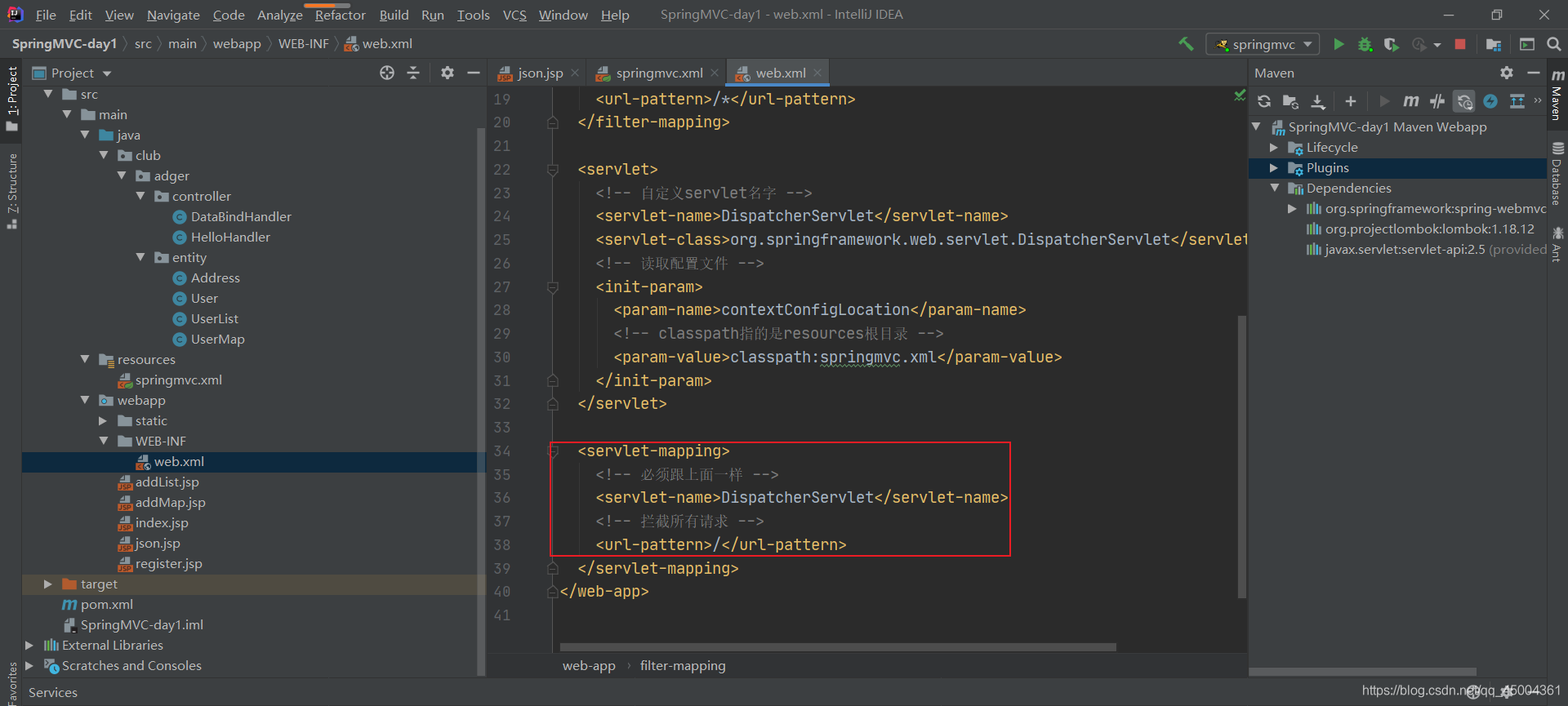Collapse the WEB-INF folder
This screenshot has height=706, width=1568.
103,441
